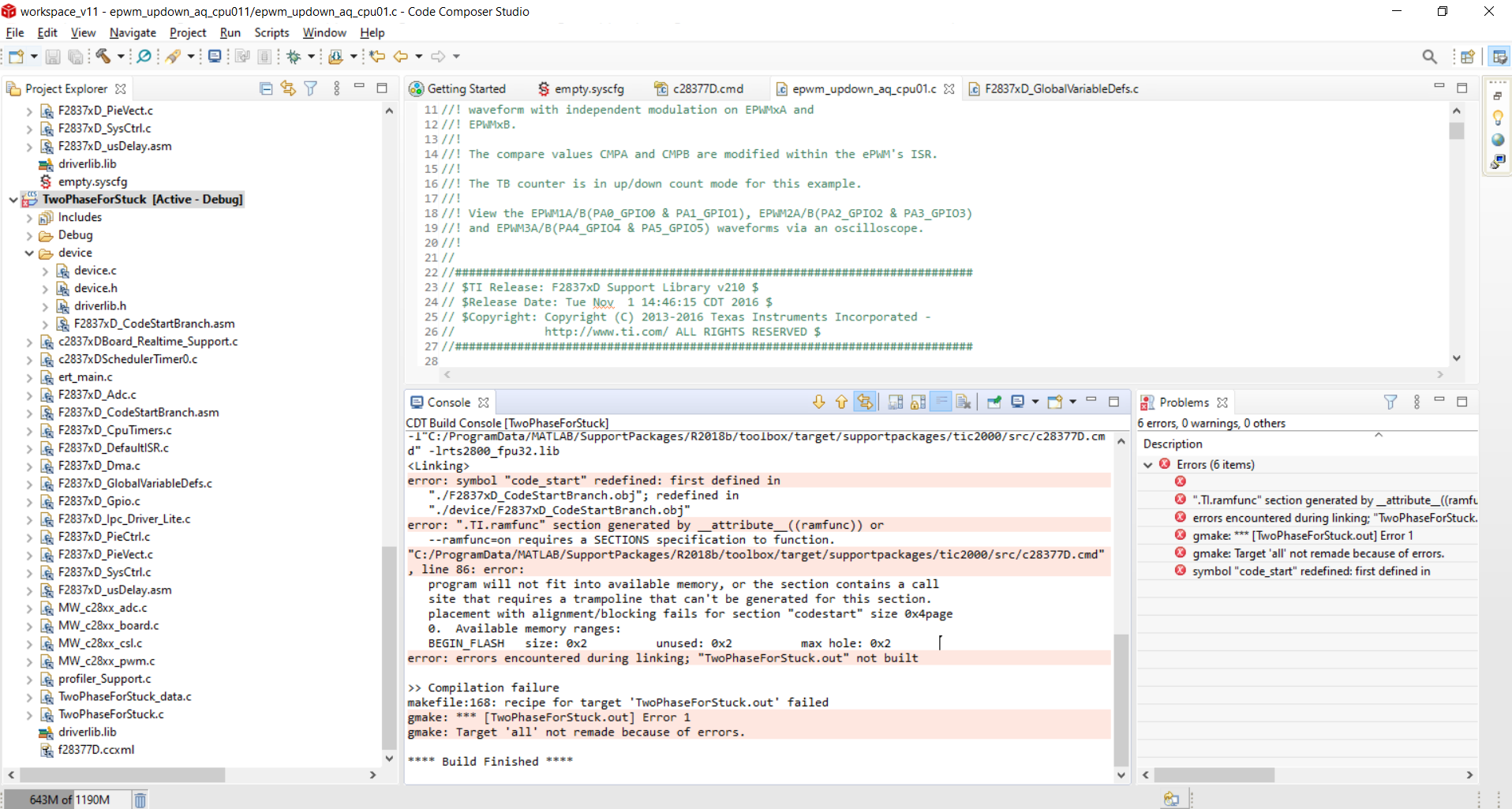The image size is (1512, 809).
Task: Click Show Next Error down arrow in Console
Action: pyautogui.click(x=819, y=402)
